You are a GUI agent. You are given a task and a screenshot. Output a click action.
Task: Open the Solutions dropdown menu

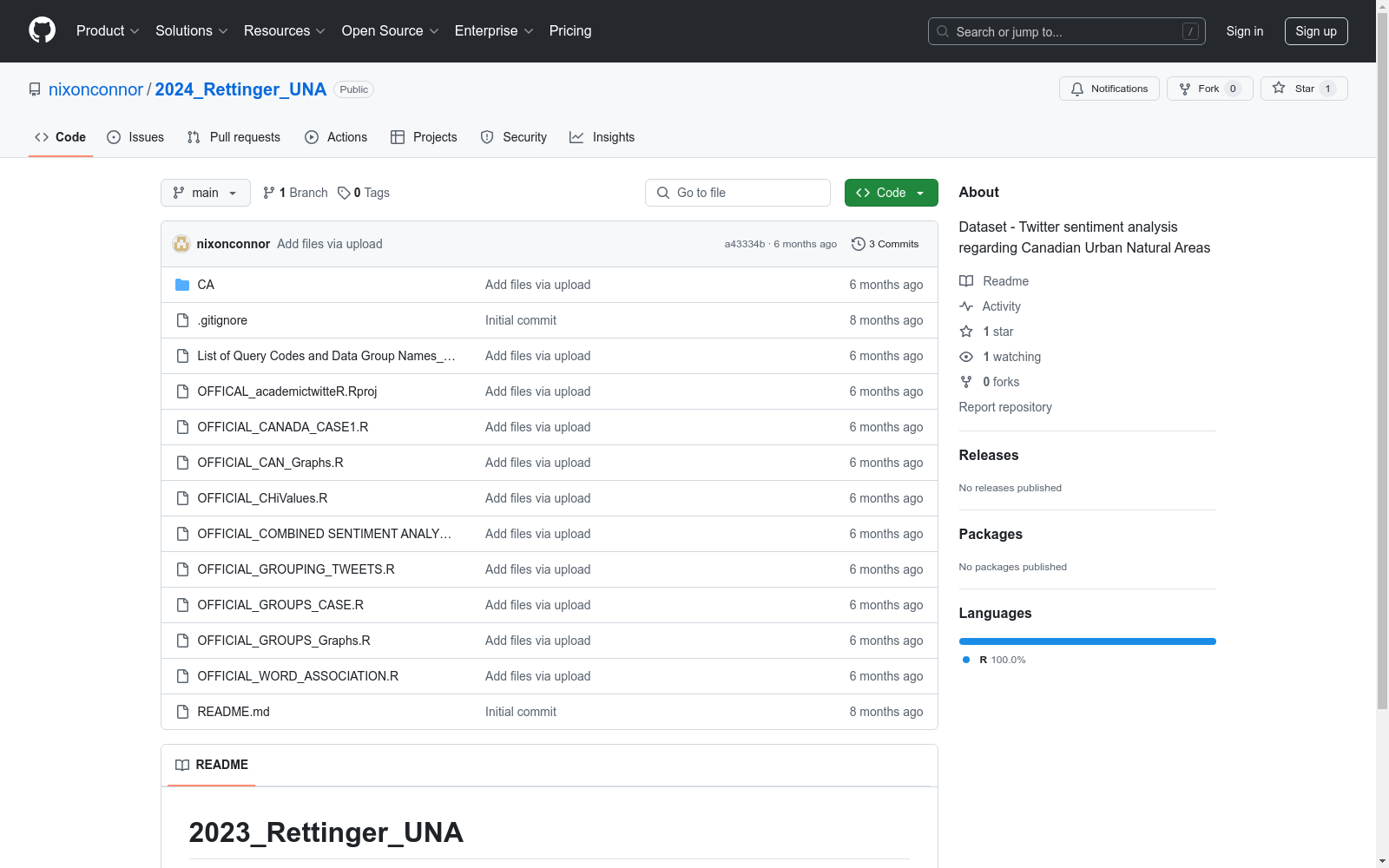coord(192,30)
